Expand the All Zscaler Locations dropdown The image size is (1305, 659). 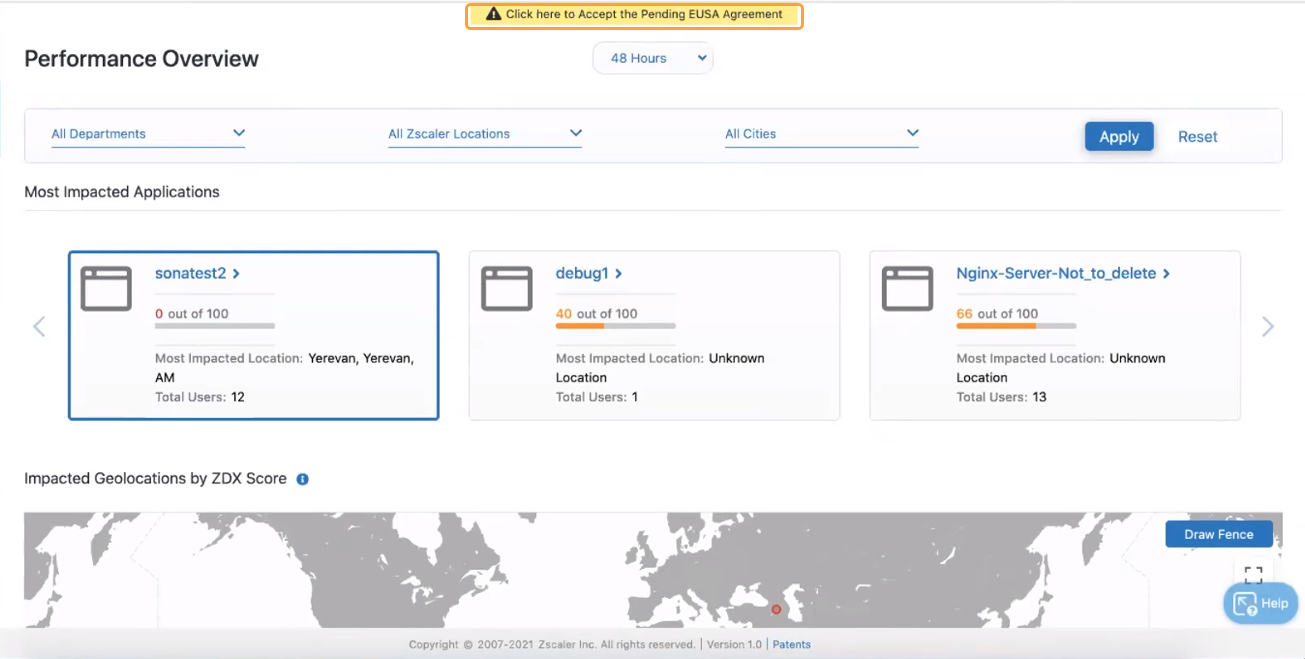click(x=485, y=134)
